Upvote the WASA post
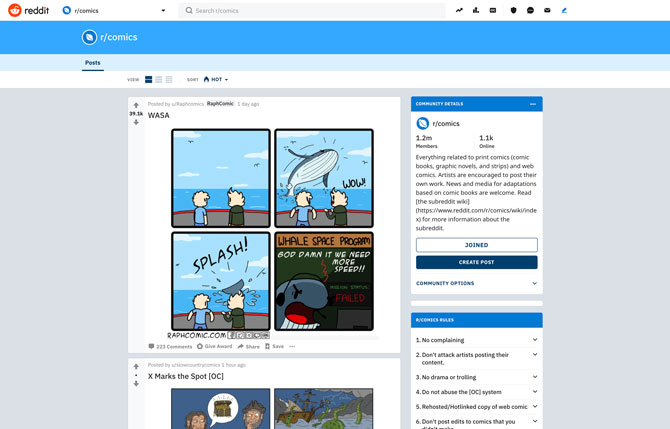Screen dimensions: 670x429 [136, 105]
